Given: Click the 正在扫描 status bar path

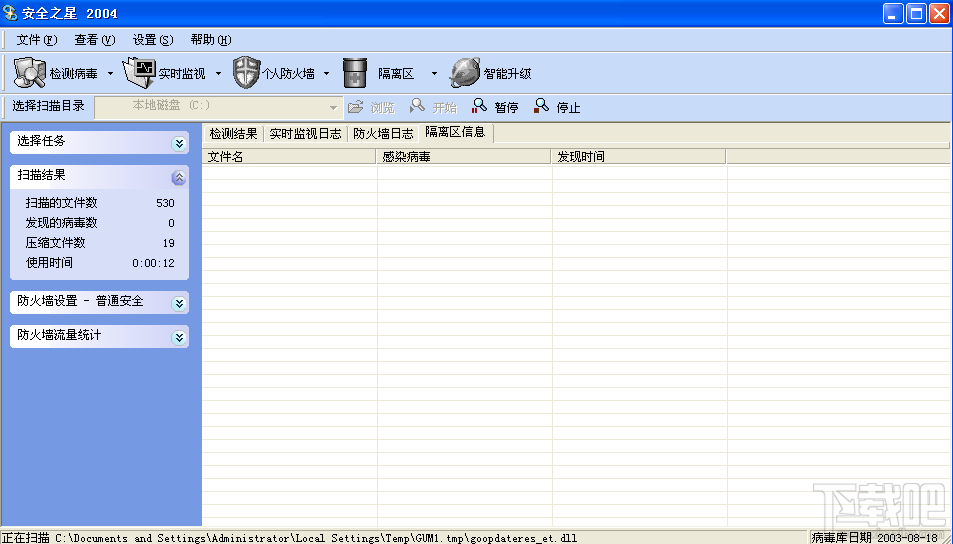Looking at the screenshot, I should tap(289, 538).
